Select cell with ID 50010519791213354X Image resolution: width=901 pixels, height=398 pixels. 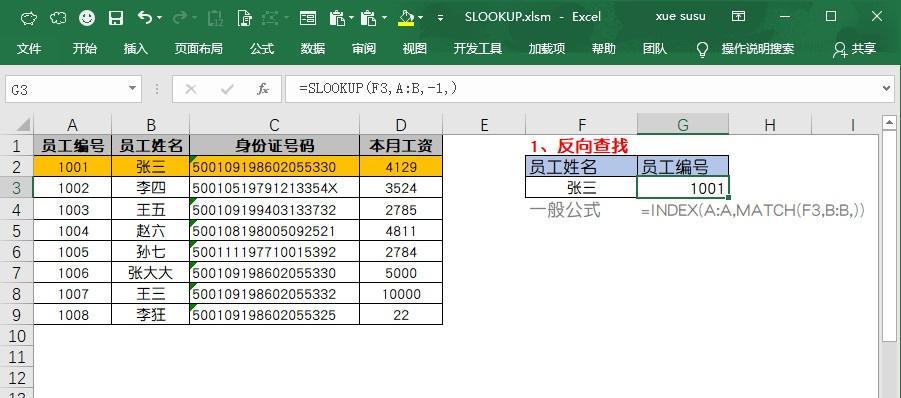275,188
